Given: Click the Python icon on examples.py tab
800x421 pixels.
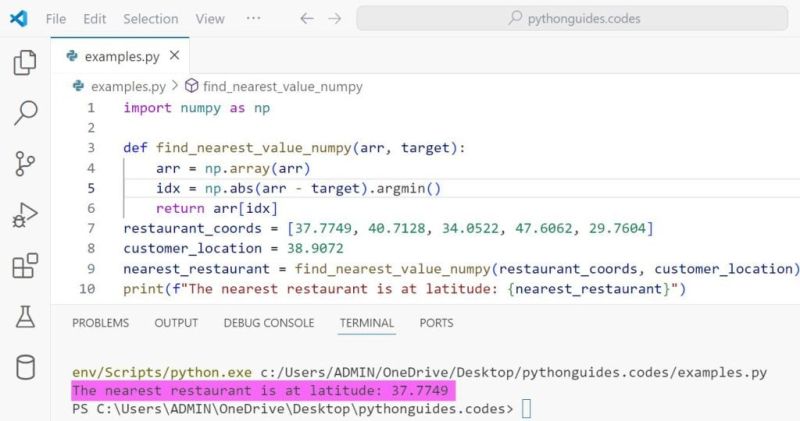Looking at the screenshot, I should click(x=72, y=56).
